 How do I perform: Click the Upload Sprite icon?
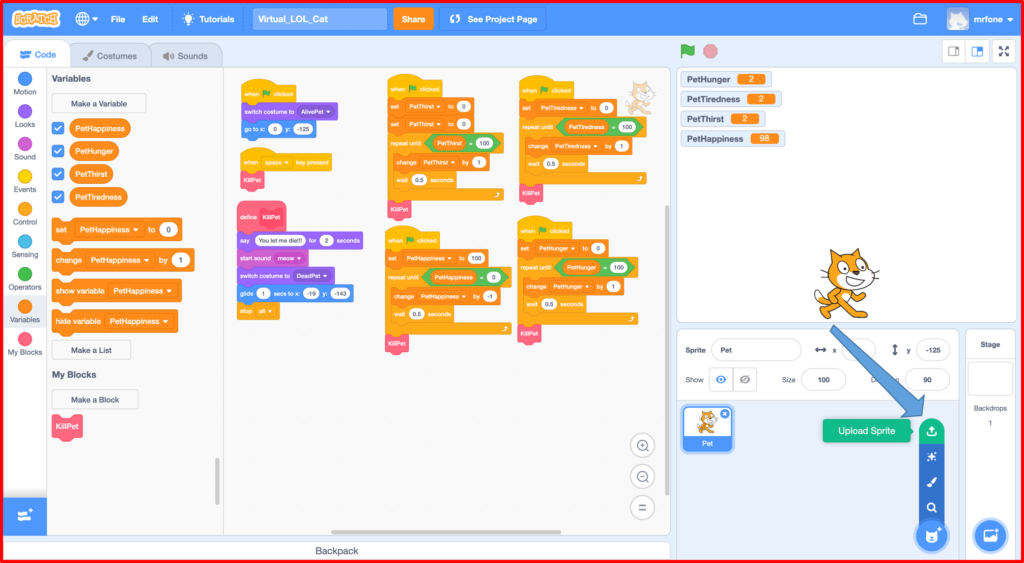tap(931, 431)
